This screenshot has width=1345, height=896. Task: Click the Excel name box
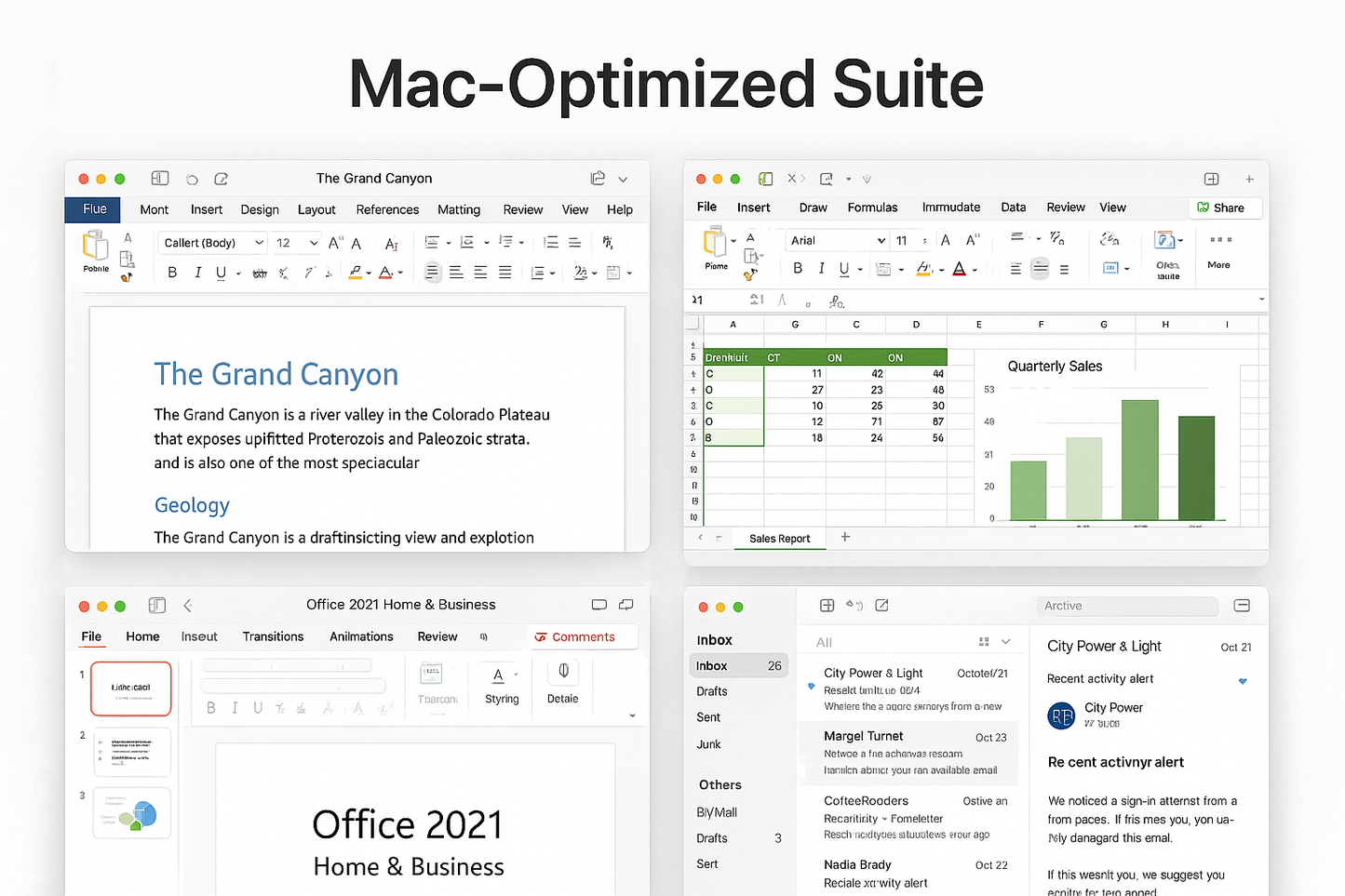tap(713, 300)
